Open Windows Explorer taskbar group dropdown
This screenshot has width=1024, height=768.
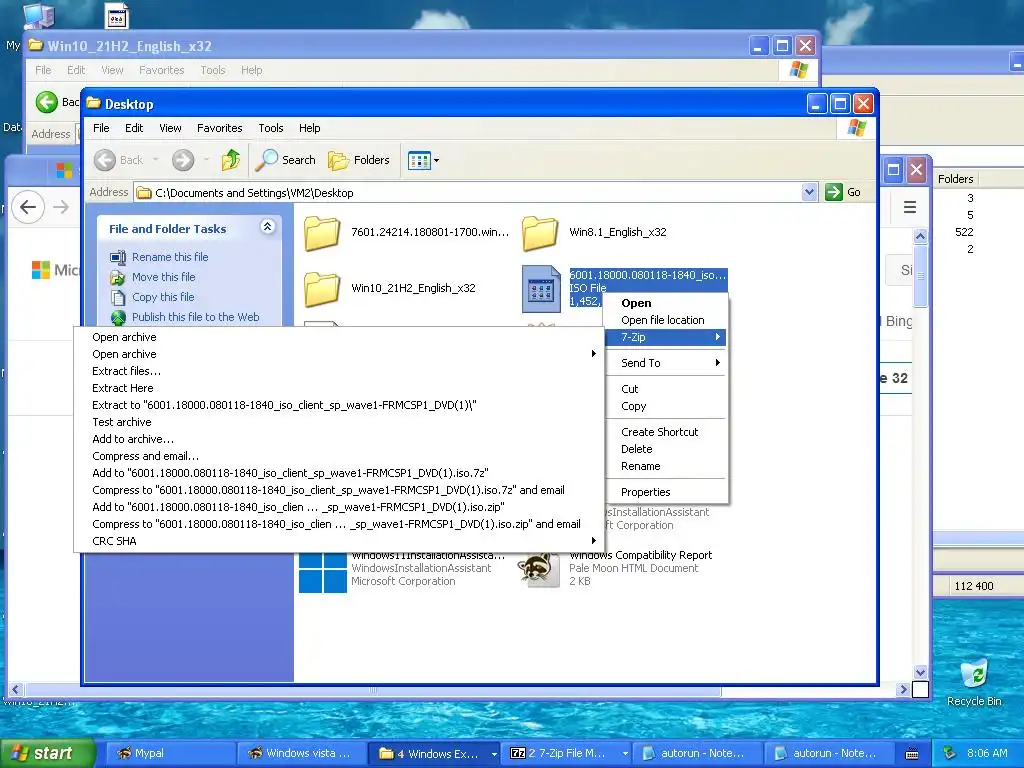coord(494,754)
